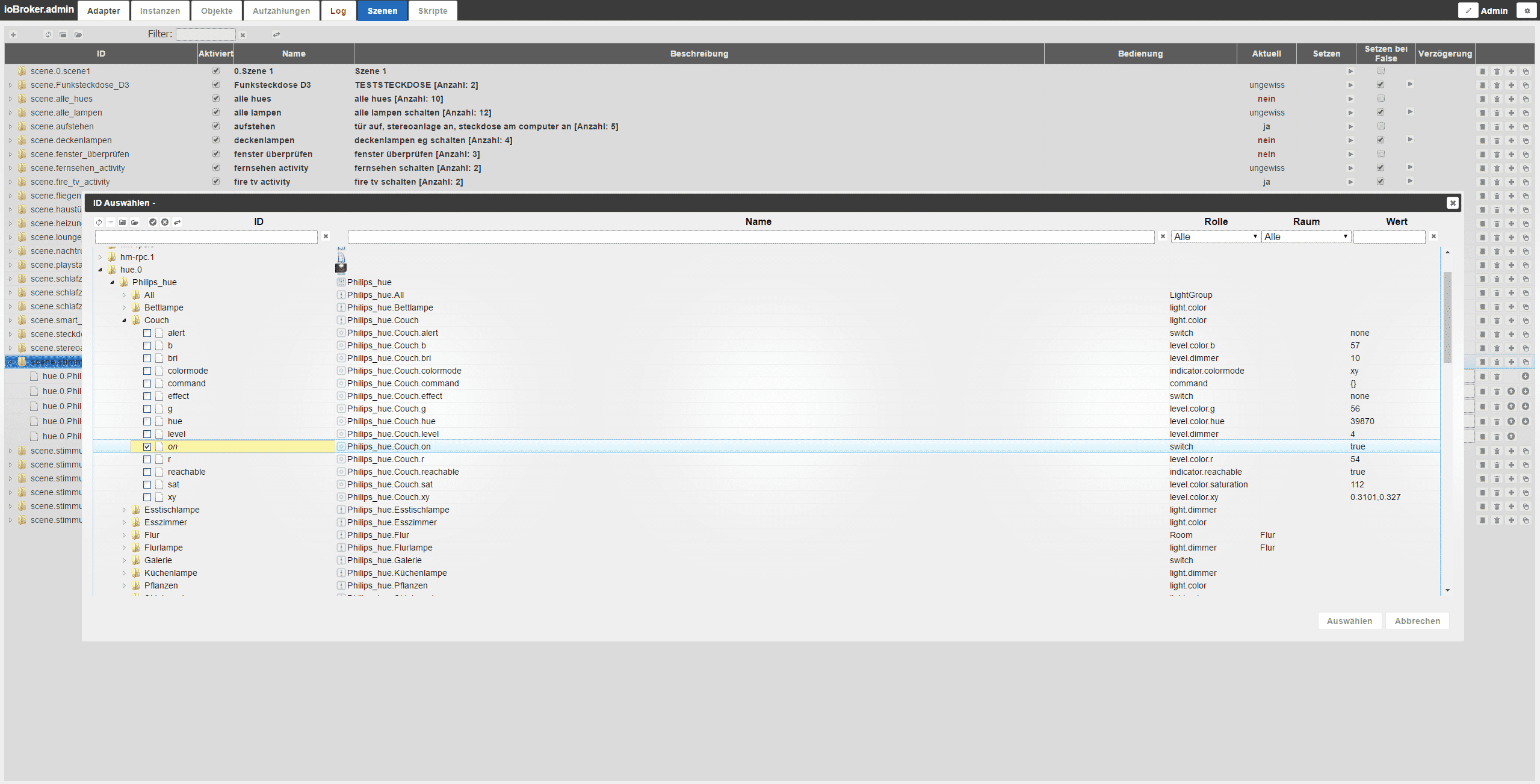The image size is (1540, 784).
Task: Switch to the Objekte tab
Action: coord(217,11)
